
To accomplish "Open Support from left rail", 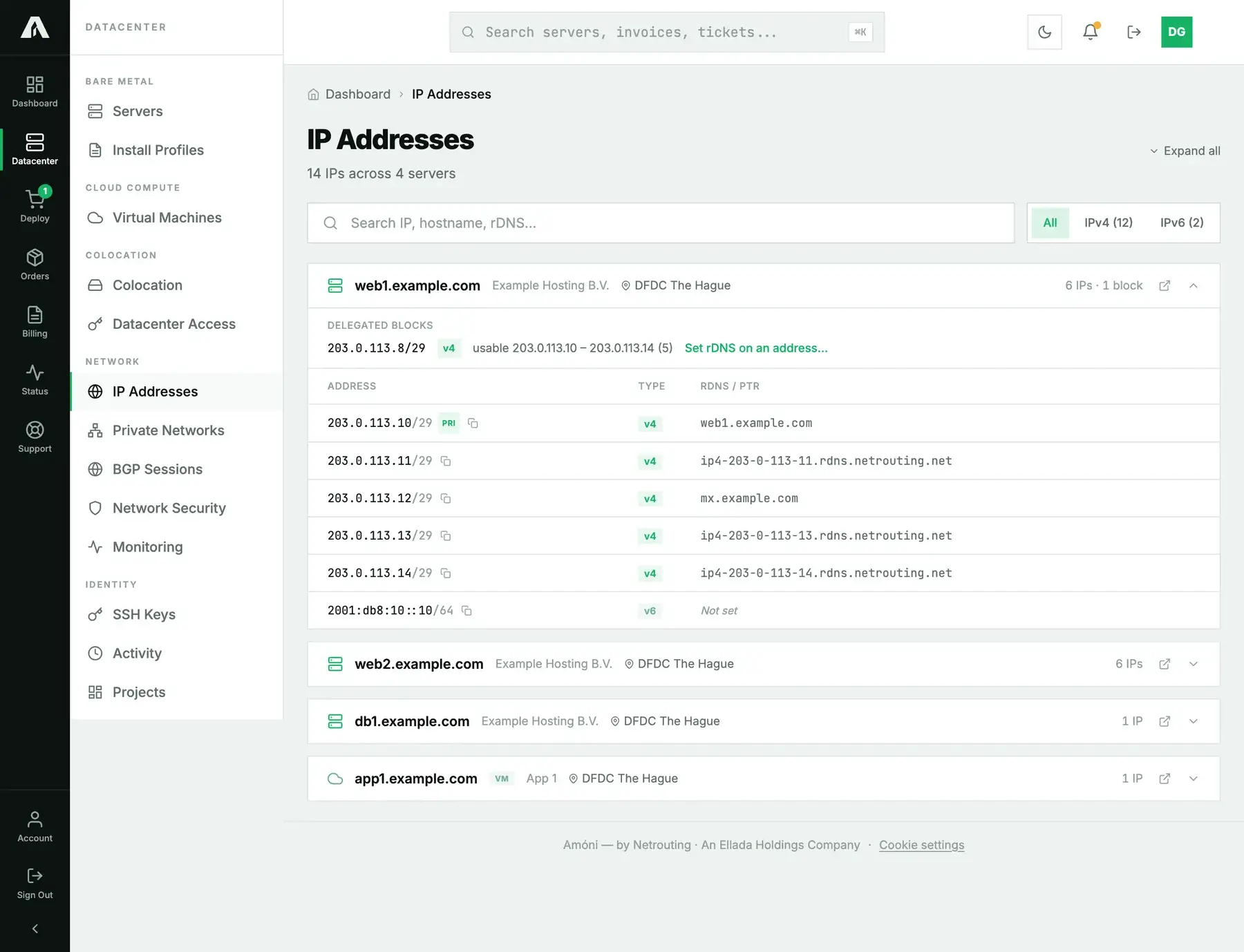I will 35,437.
